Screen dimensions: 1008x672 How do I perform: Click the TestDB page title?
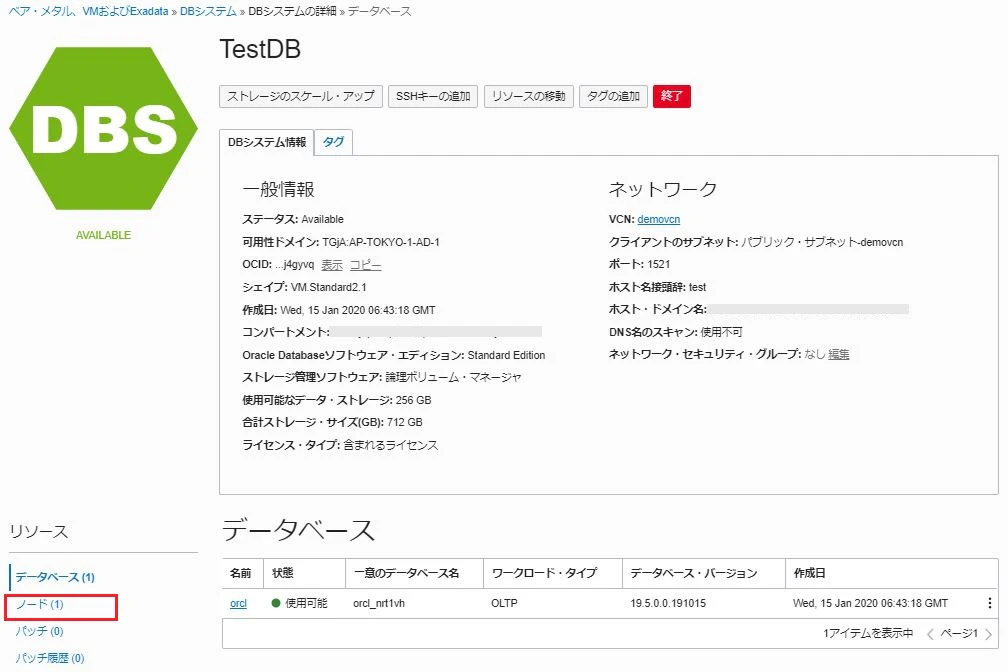(x=260, y=49)
